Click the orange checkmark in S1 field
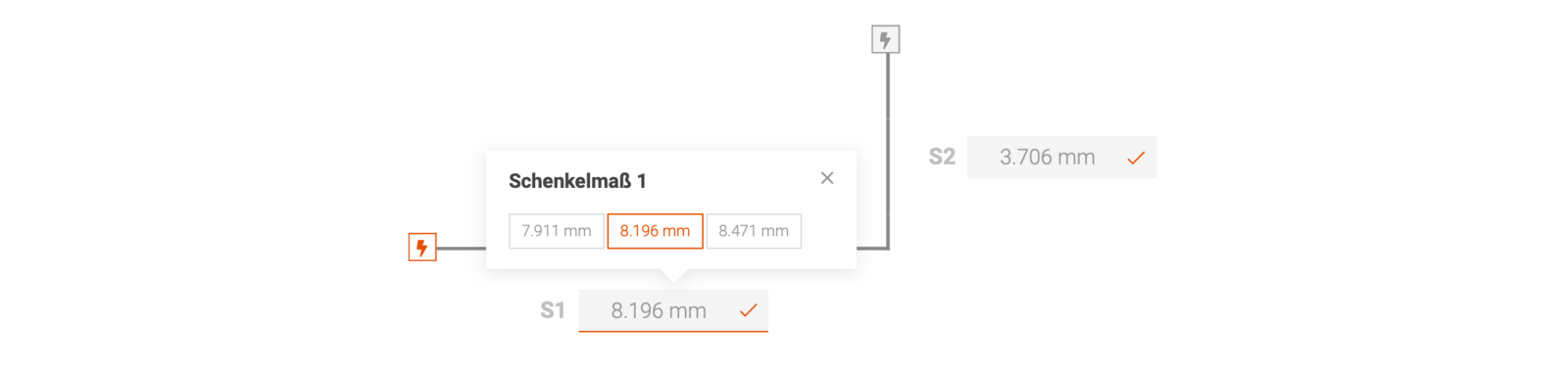1568x370 pixels. pos(749,310)
